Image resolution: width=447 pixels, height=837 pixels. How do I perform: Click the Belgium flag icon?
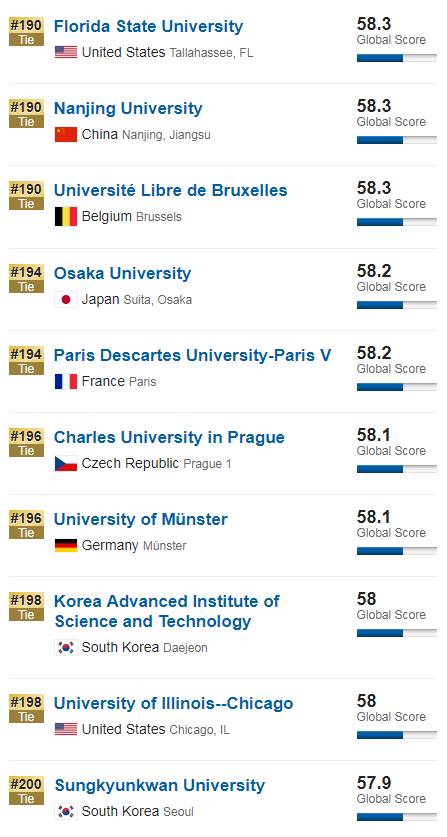[x=66, y=216]
